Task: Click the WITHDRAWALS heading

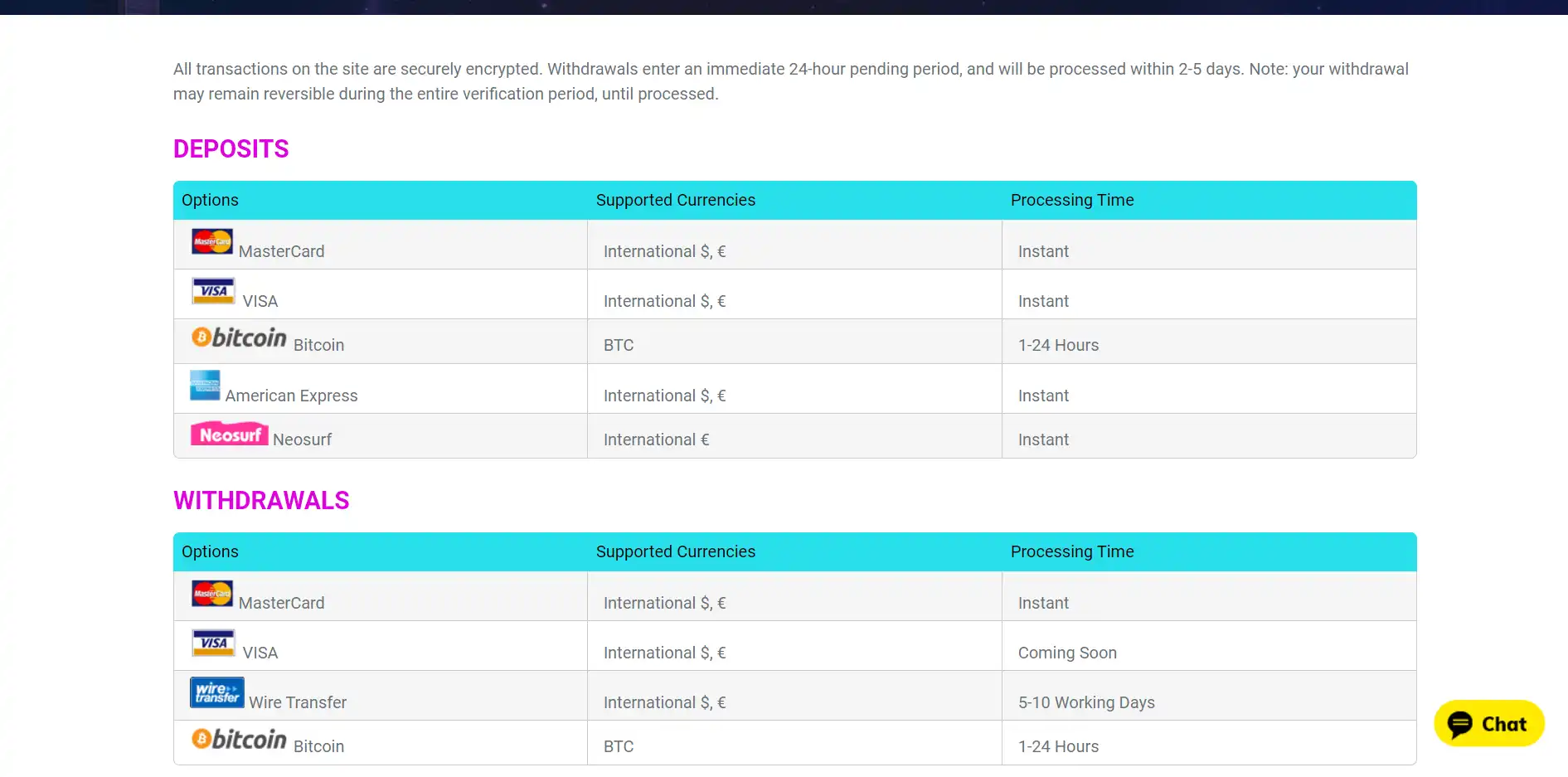Action: pos(261,501)
